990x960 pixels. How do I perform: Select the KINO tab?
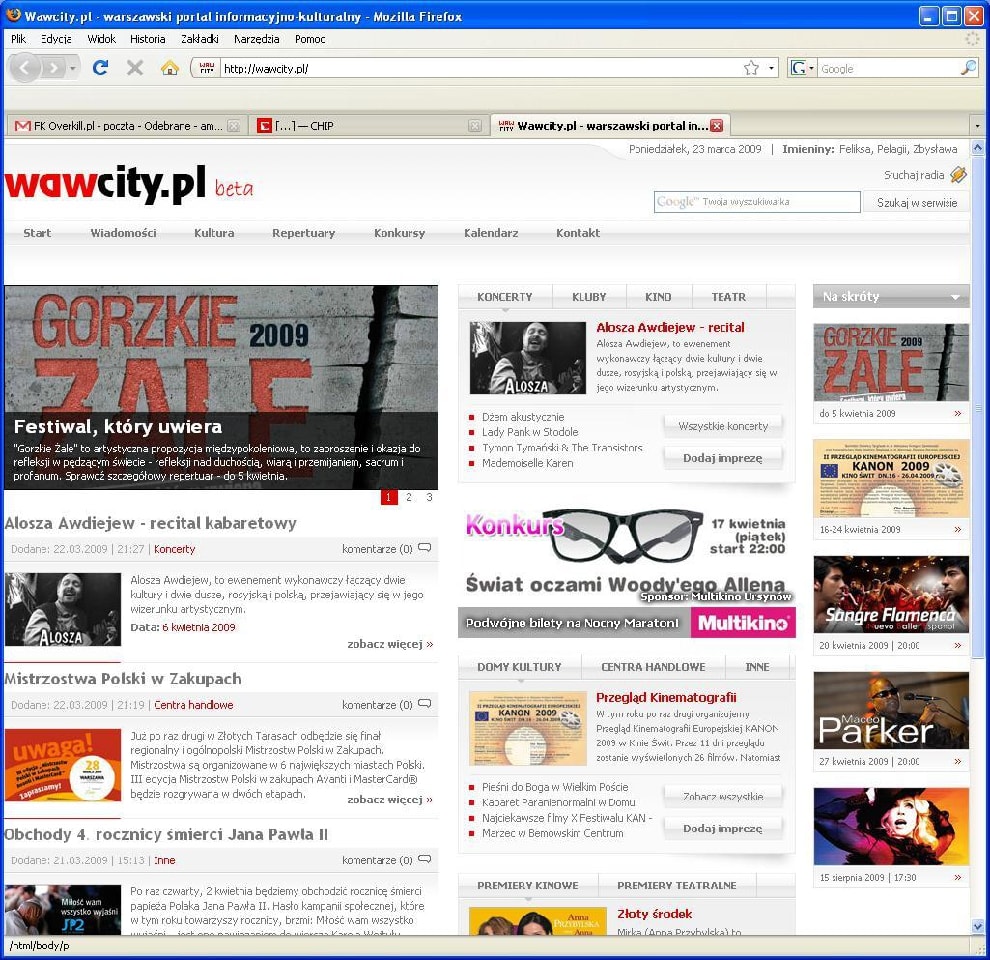tap(659, 297)
